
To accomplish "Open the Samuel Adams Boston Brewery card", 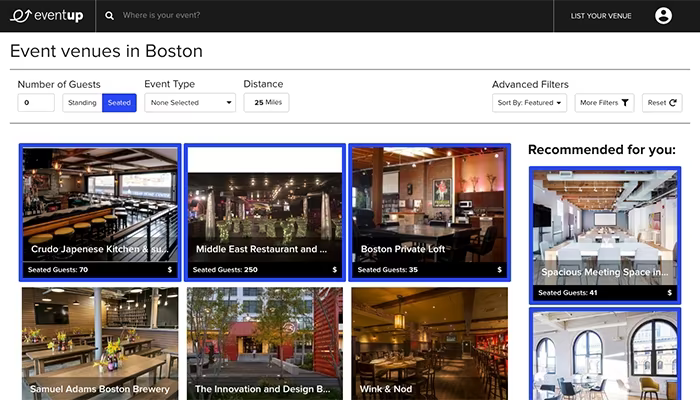I will coord(100,344).
